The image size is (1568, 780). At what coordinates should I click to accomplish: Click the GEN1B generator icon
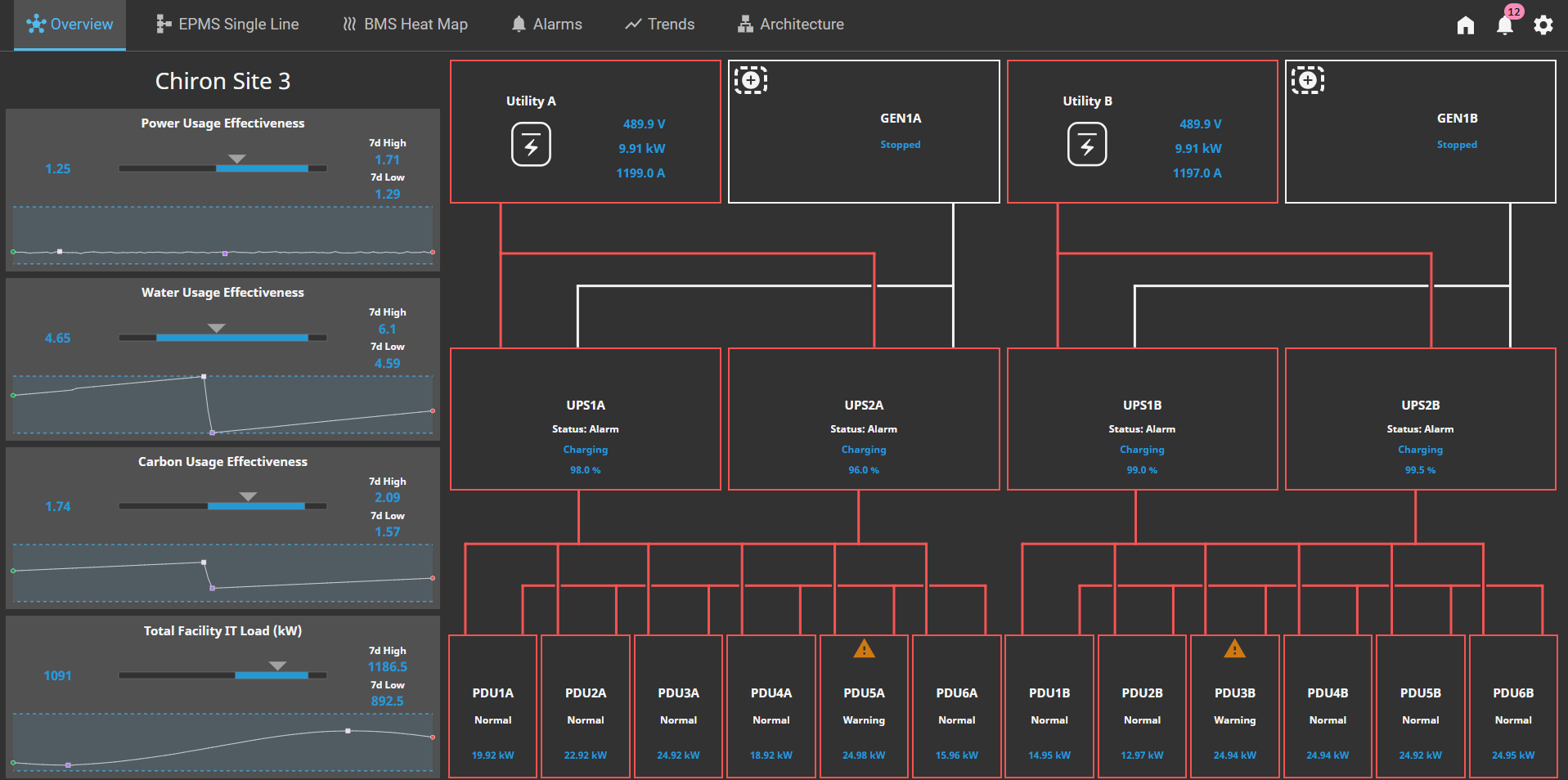tap(1307, 80)
